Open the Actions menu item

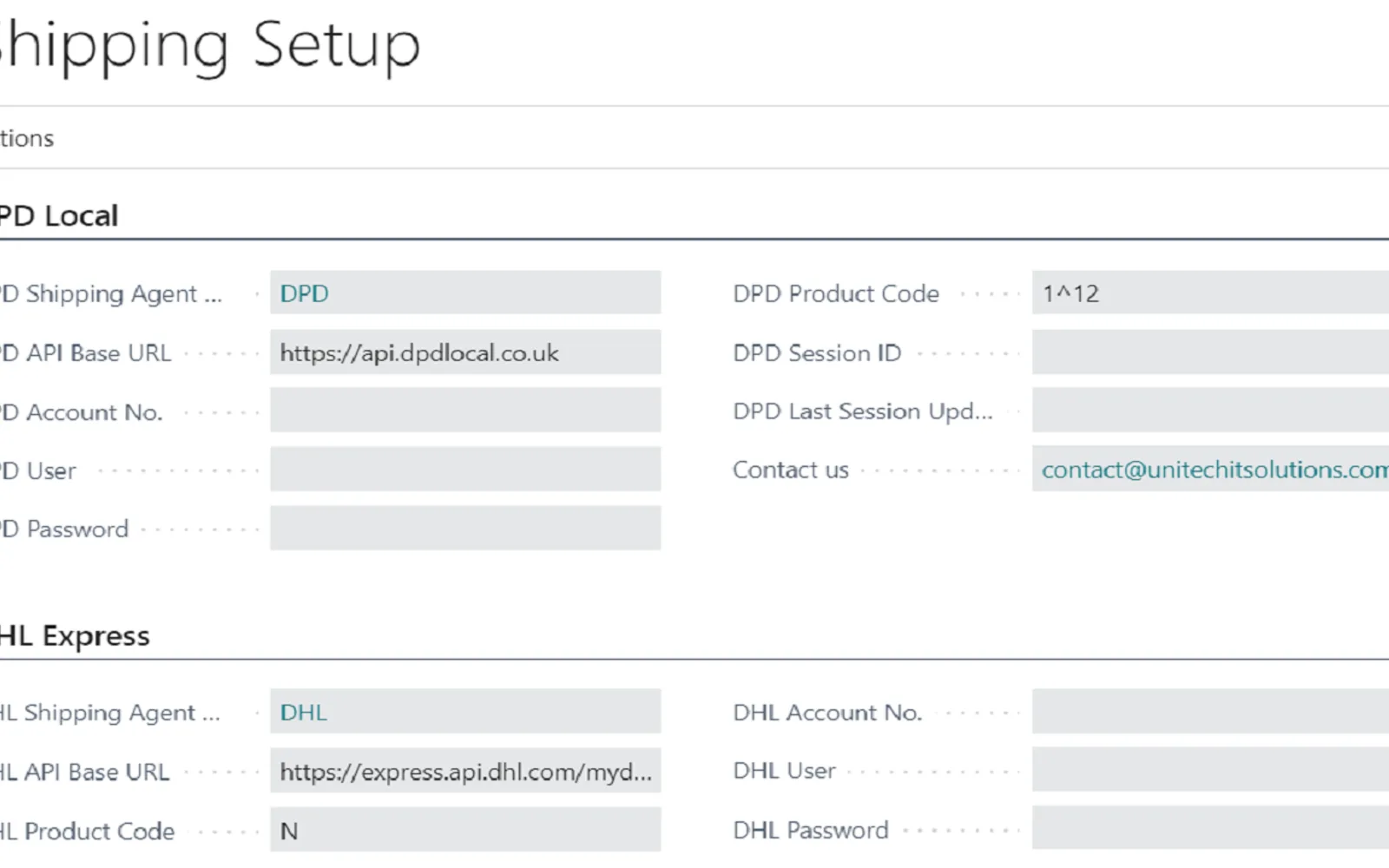click(x=26, y=138)
